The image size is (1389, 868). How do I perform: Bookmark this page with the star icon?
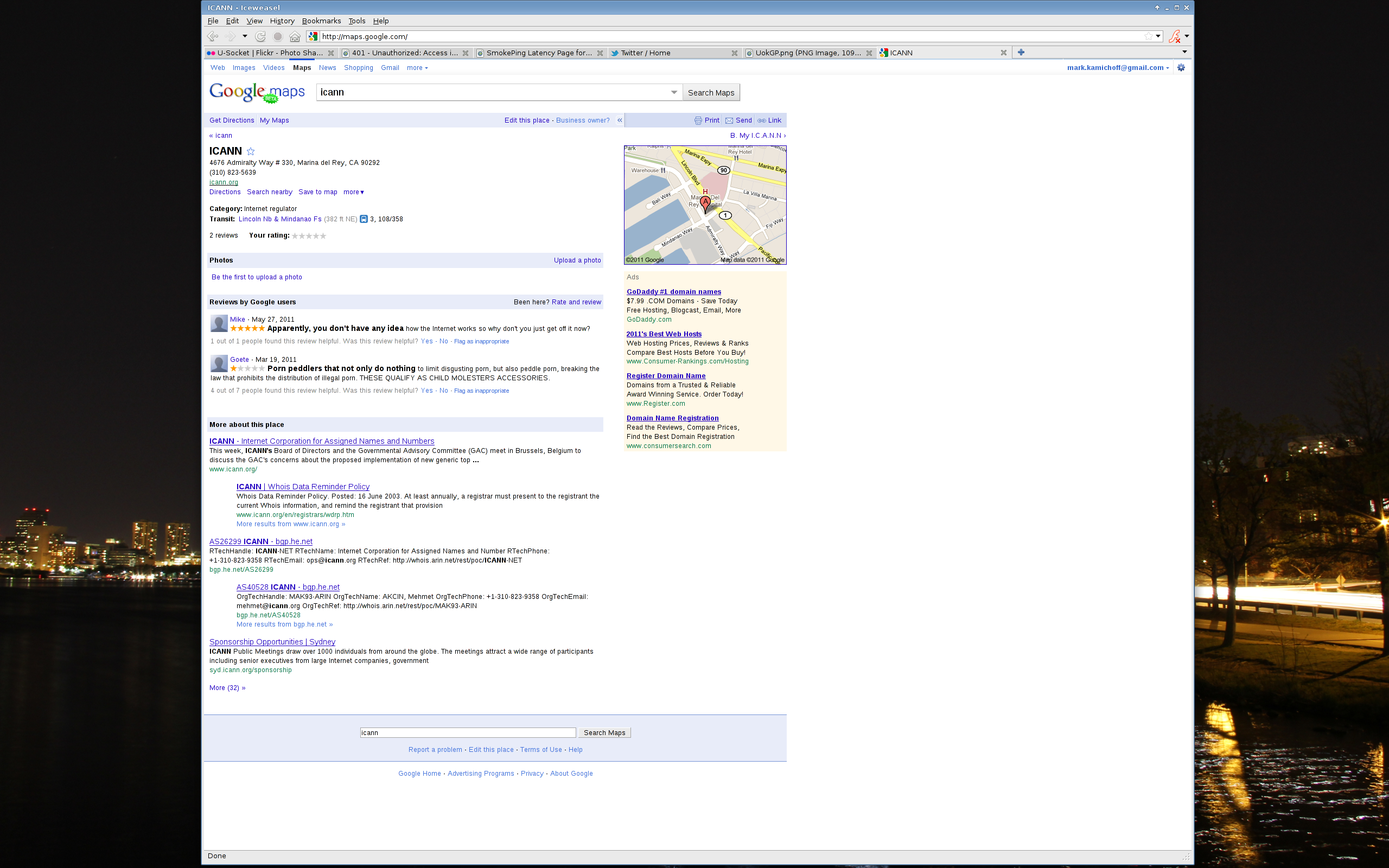(1148, 36)
